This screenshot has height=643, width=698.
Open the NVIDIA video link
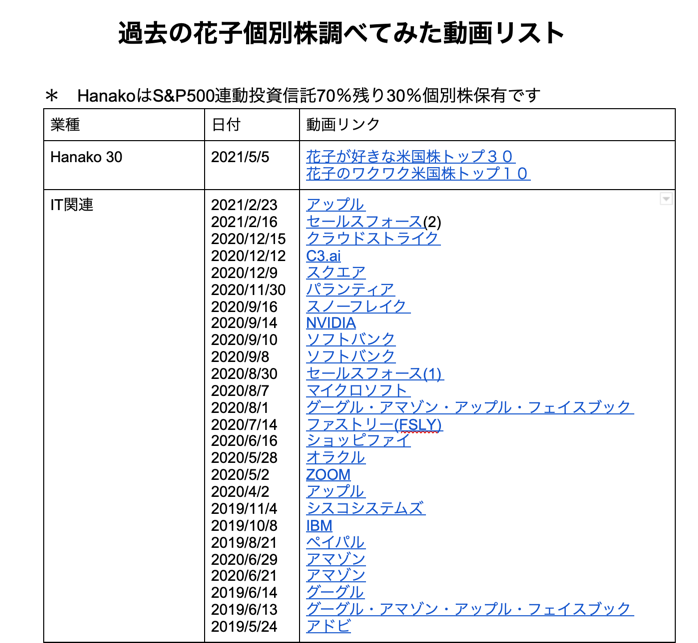click(331, 323)
